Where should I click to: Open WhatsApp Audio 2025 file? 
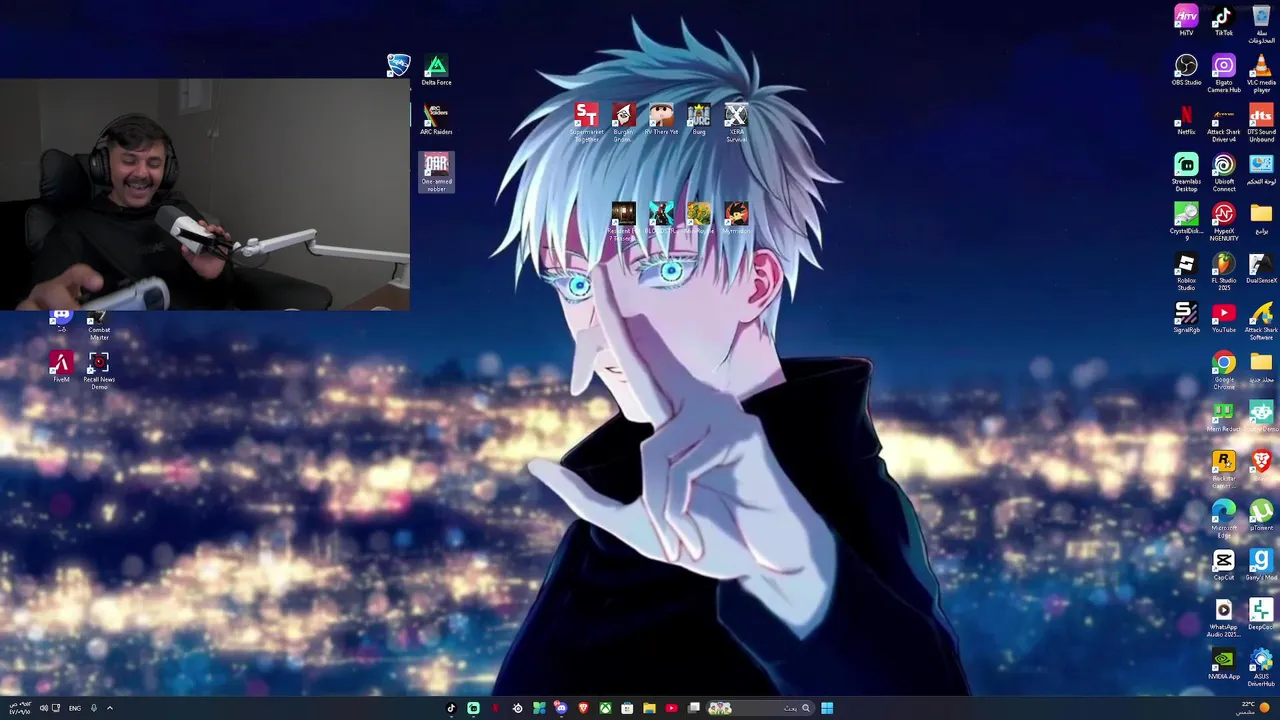point(1224,617)
